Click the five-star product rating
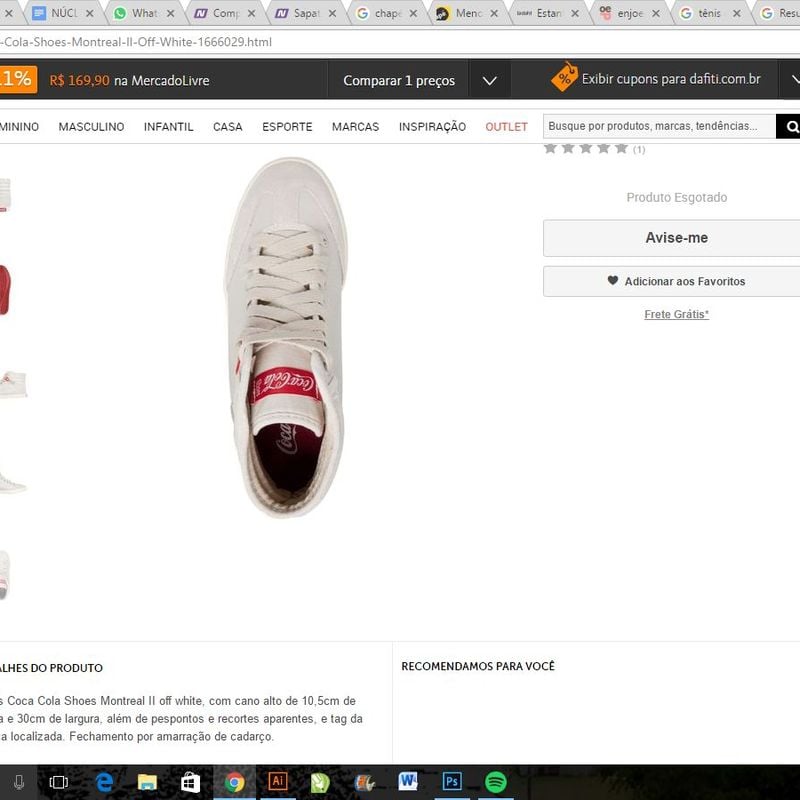Image resolution: width=800 pixels, height=800 pixels. tap(586, 148)
